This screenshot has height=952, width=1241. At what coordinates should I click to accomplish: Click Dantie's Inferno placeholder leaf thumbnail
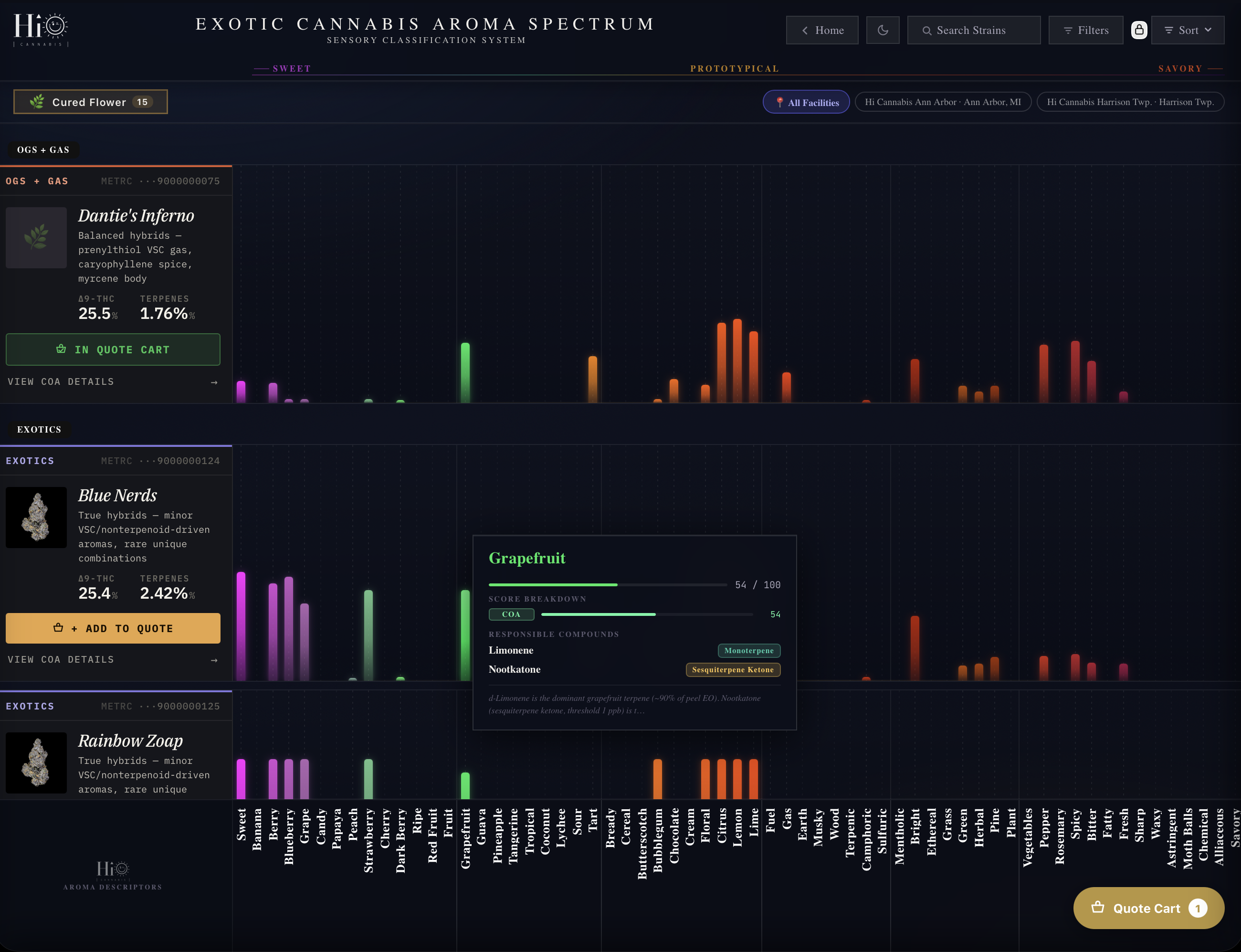36,237
